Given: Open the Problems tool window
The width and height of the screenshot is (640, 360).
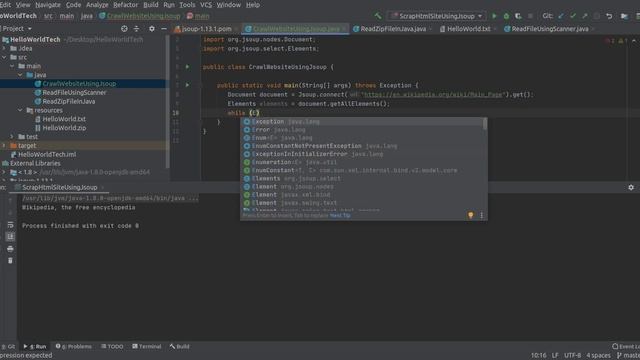Looking at the screenshot, I should coord(73,347).
